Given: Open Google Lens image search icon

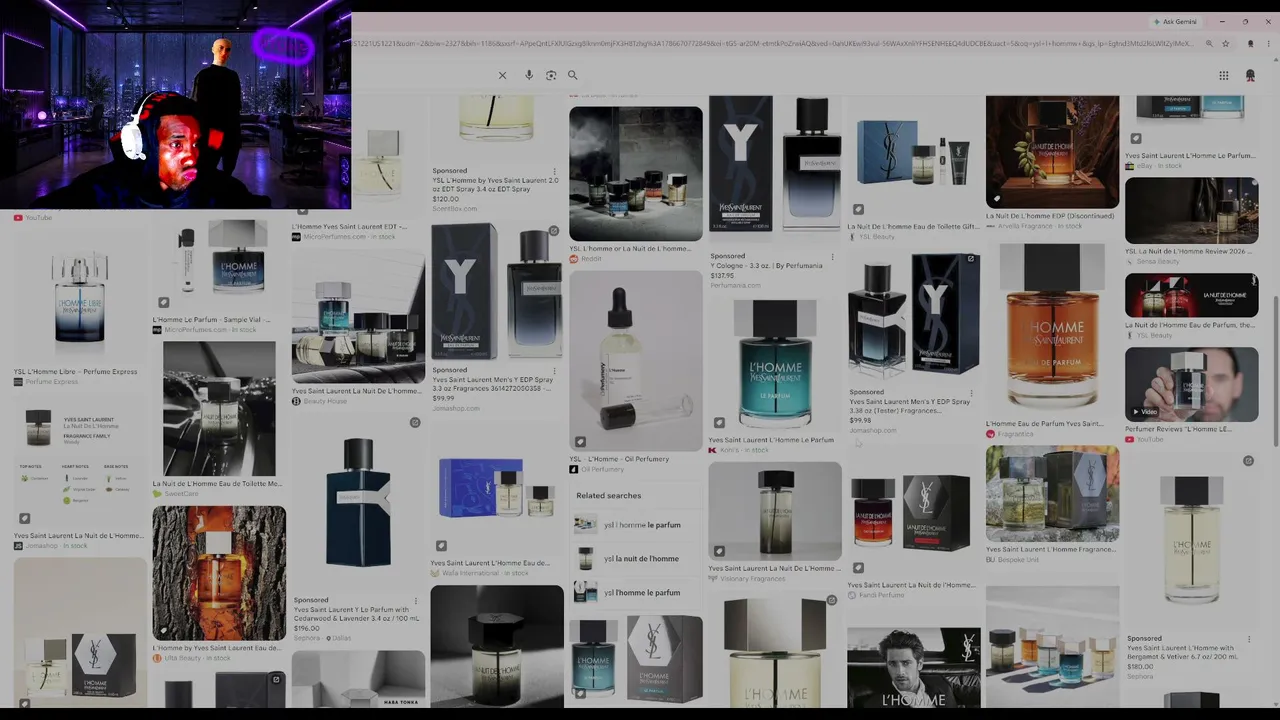Looking at the screenshot, I should click(x=551, y=75).
